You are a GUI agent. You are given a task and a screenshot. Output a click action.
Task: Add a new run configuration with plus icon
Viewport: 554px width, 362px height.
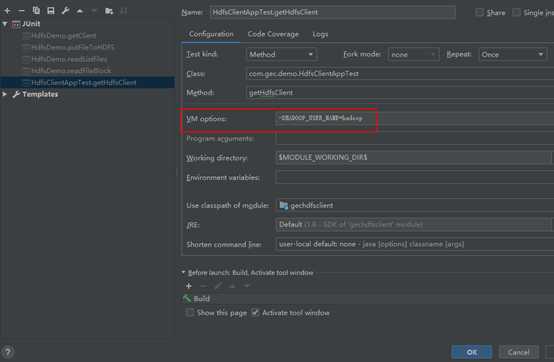7,11
